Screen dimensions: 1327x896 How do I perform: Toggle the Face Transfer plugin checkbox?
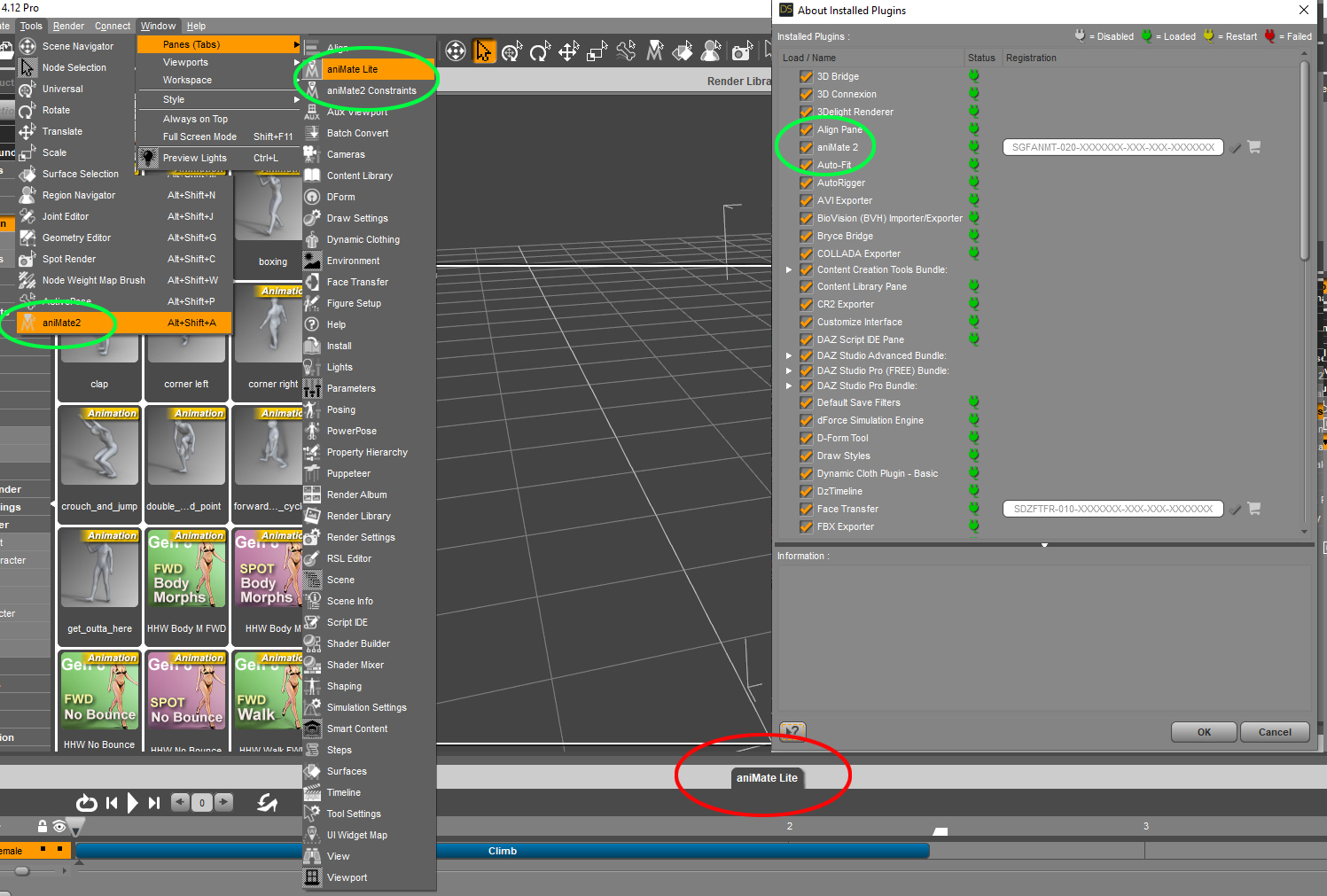click(806, 509)
